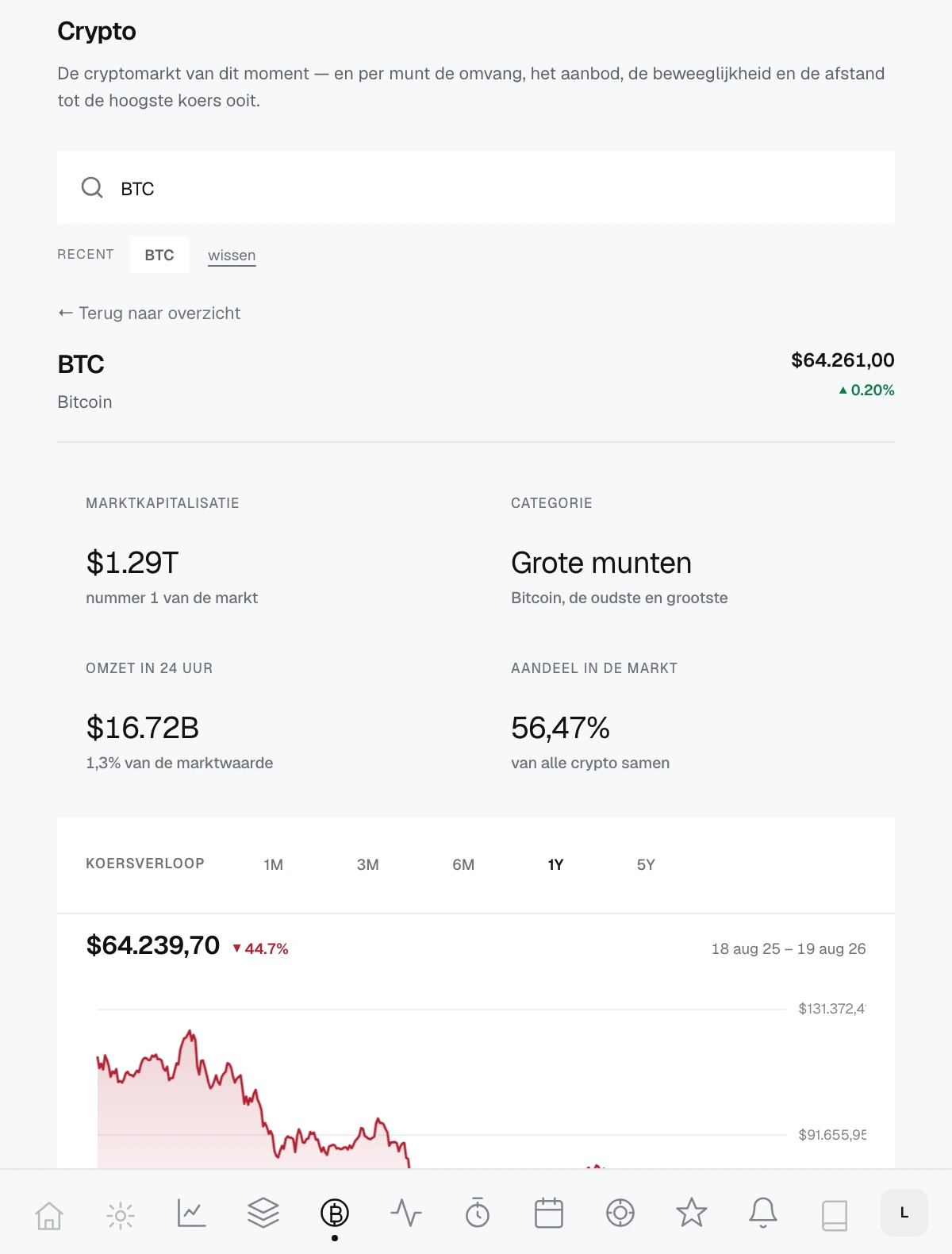Click '1,3% van de marktwaarde' text
The width and height of the screenshot is (952, 1254).
coord(179,764)
